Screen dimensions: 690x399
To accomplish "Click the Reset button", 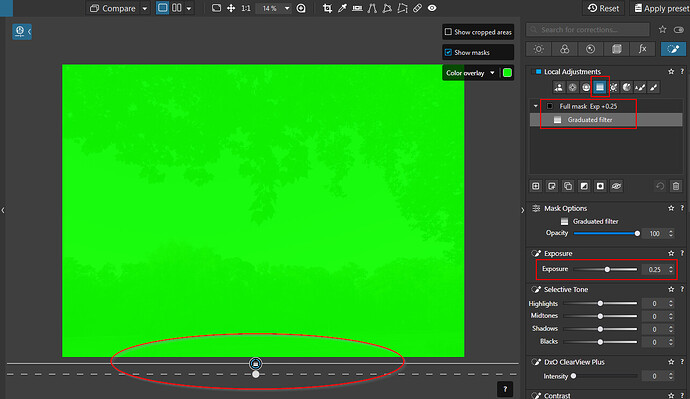I will click(603, 8).
